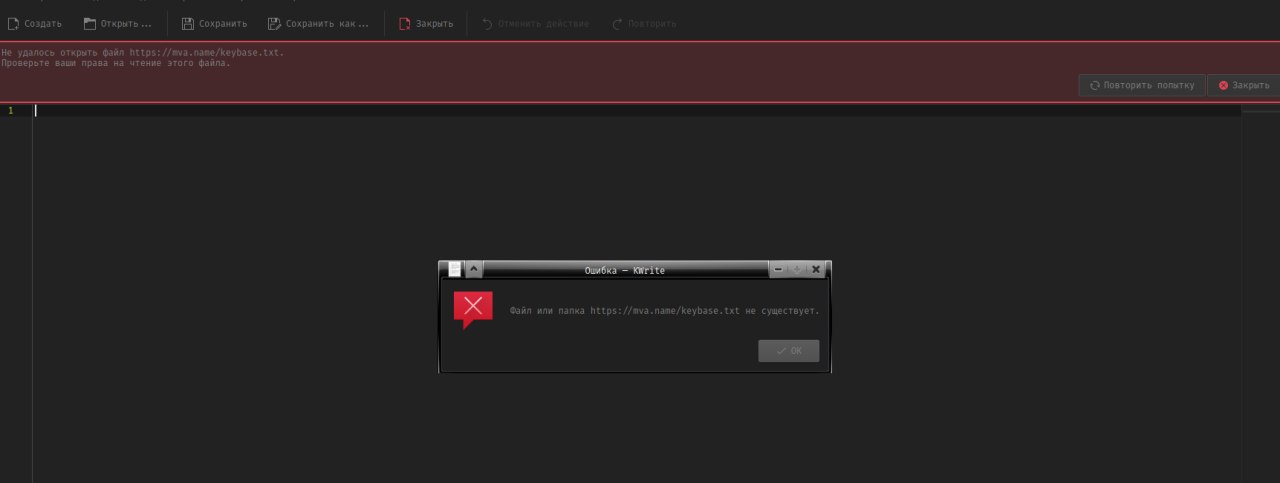Image resolution: width=1280 pixels, height=483 pixels.
Task: Click the Ошибка — KWrite title bar
Action: click(625, 270)
